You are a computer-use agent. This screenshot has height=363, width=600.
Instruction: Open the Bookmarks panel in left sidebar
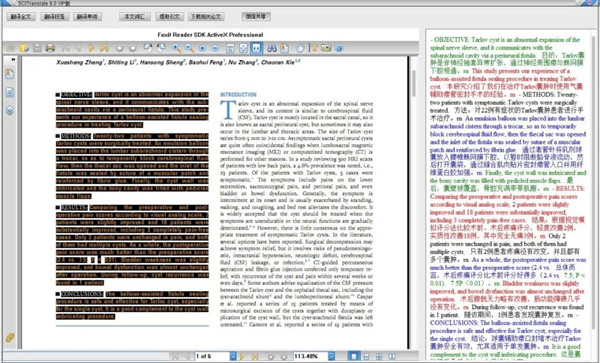(10, 74)
